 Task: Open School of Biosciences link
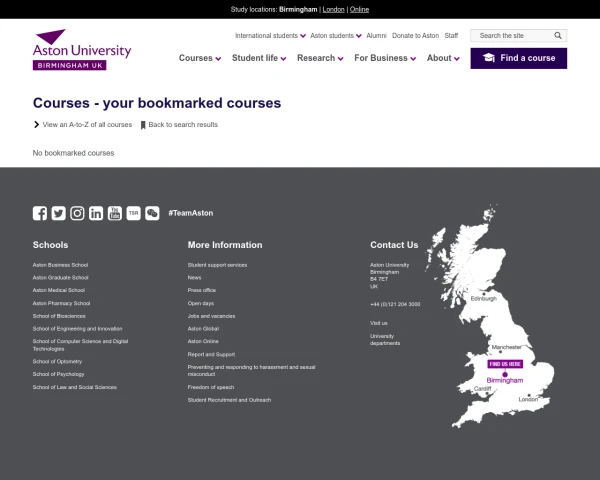coord(59,316)
